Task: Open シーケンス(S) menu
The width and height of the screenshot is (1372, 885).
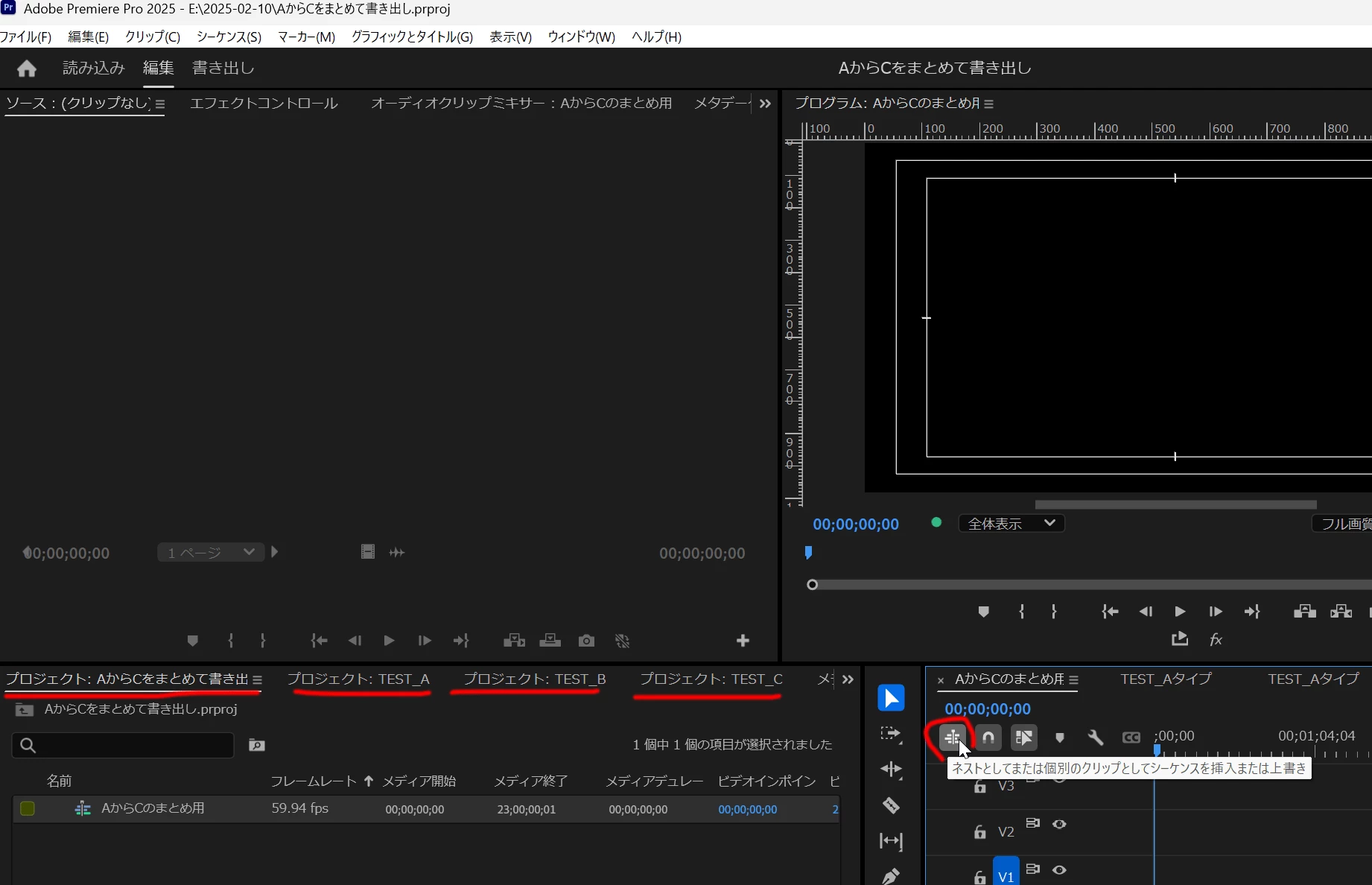Action: tap(229, 37)
